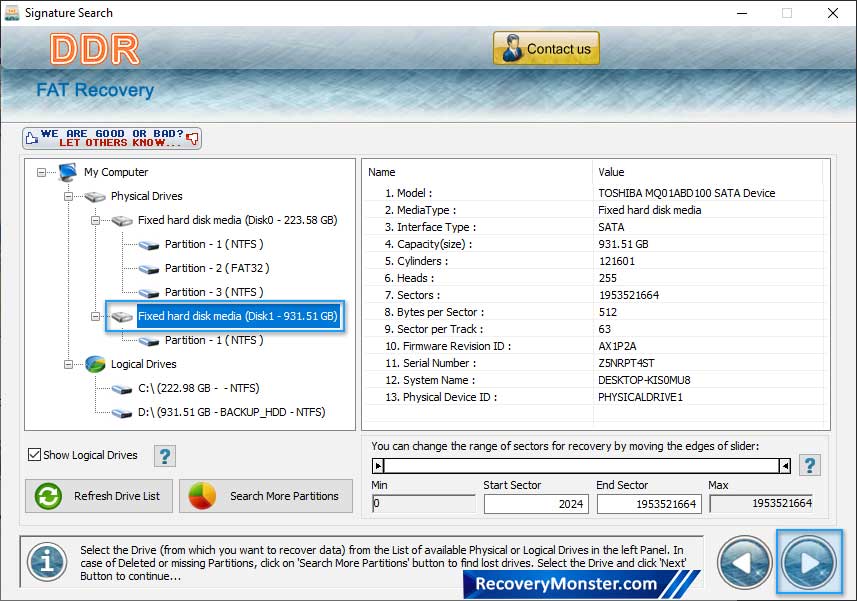Click the Name column header
Screen dimensions: 857x601
381,172
